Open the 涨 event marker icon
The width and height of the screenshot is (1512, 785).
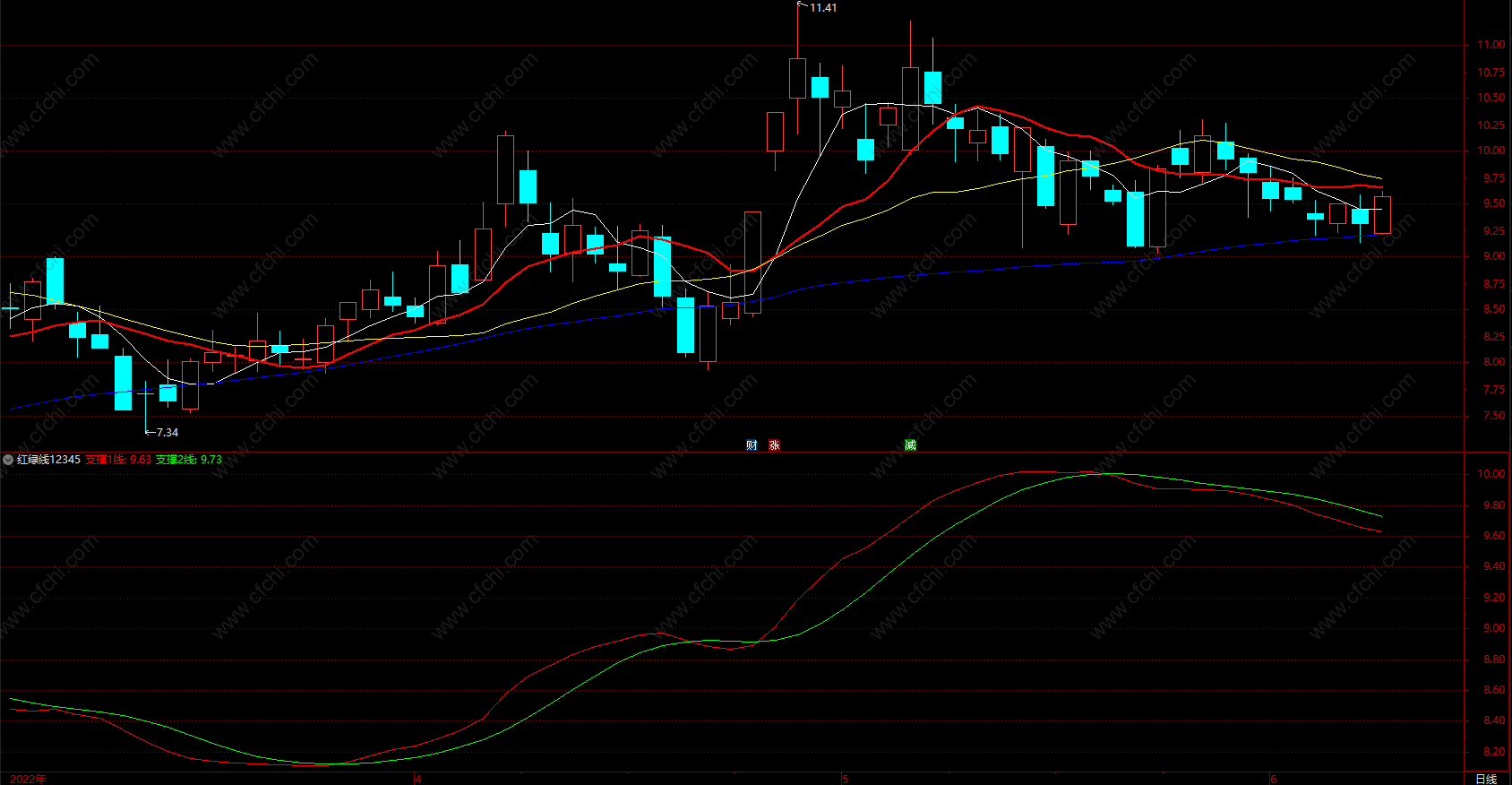coord(774,445)
